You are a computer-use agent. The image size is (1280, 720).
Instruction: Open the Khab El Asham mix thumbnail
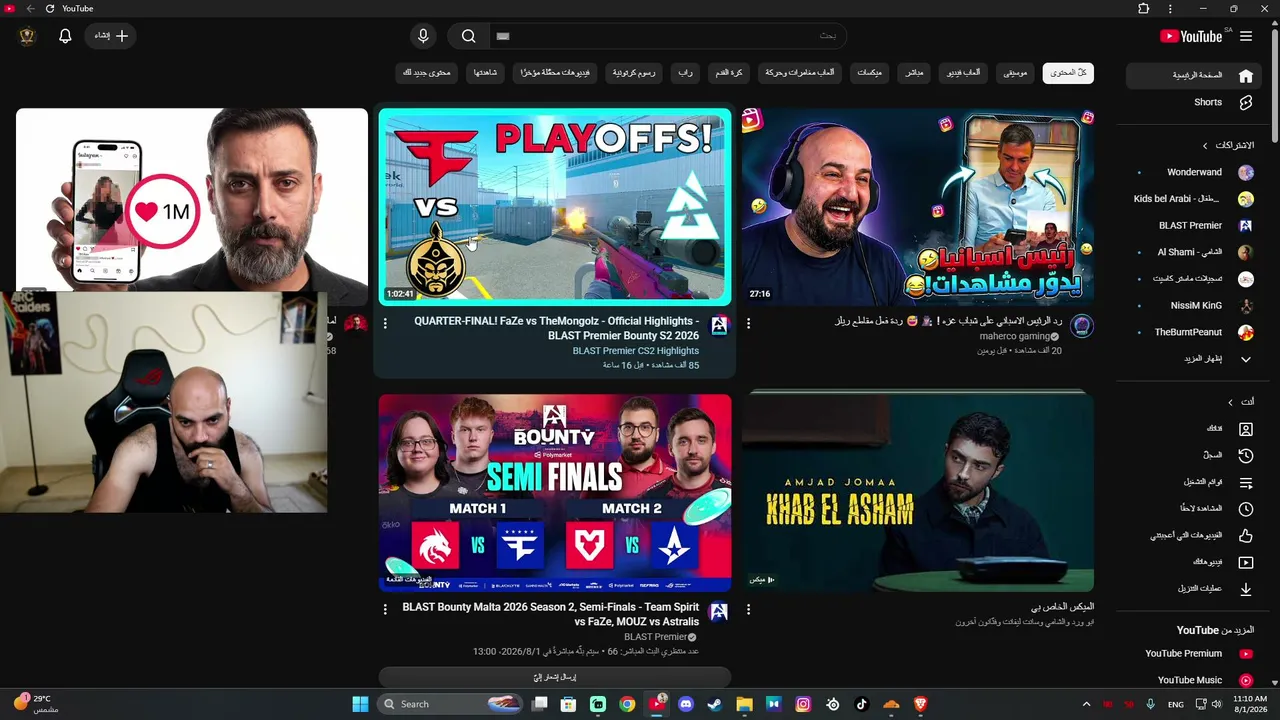(x=918, y=492)
